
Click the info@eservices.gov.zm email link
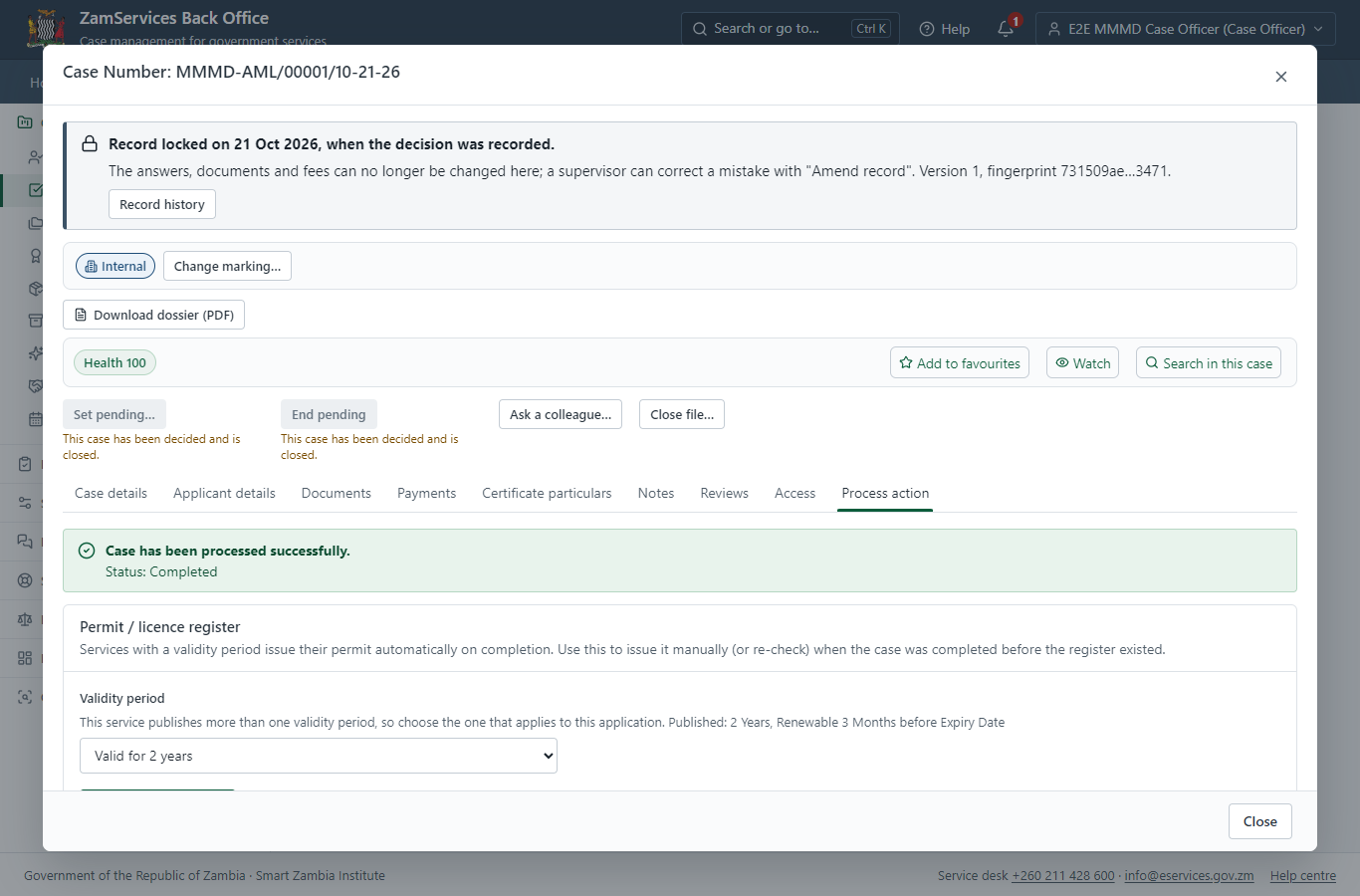click(x=1189, y=876)
